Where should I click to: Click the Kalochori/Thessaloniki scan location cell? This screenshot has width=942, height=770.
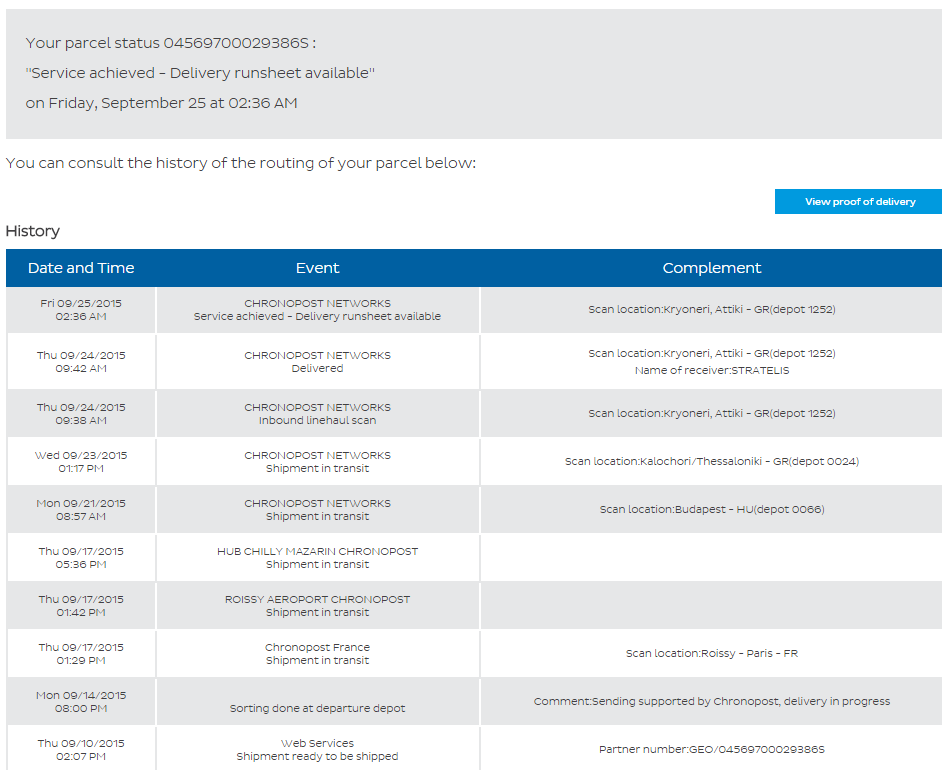[711, 461]
